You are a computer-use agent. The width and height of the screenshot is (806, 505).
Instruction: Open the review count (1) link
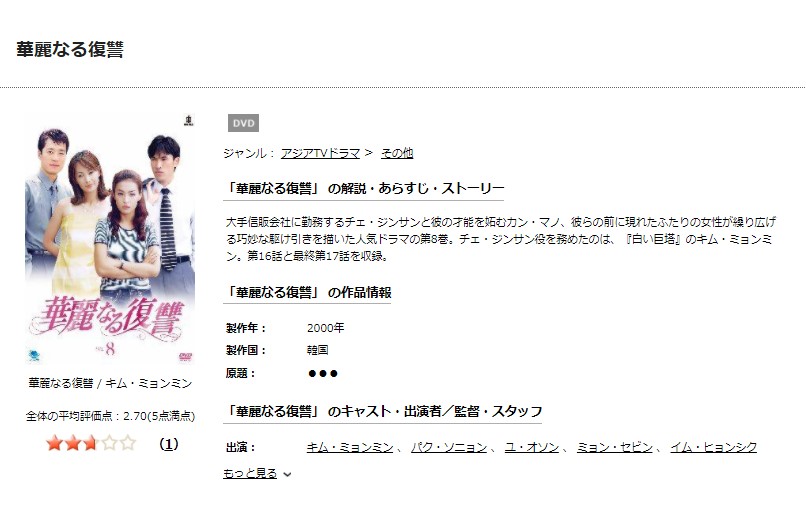click(x=169, y=444)
